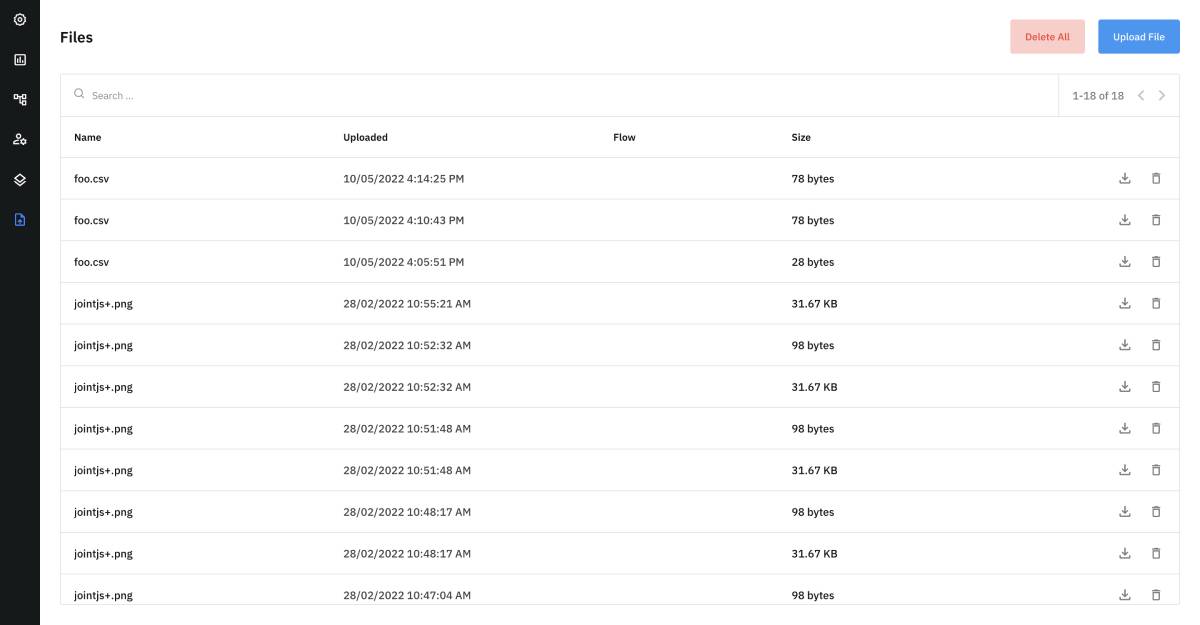This screenshot has height=625, width=1200.
Task: Delete the 31.67 KB file from 10:48:17 AM
Action: coord(1156,553)
